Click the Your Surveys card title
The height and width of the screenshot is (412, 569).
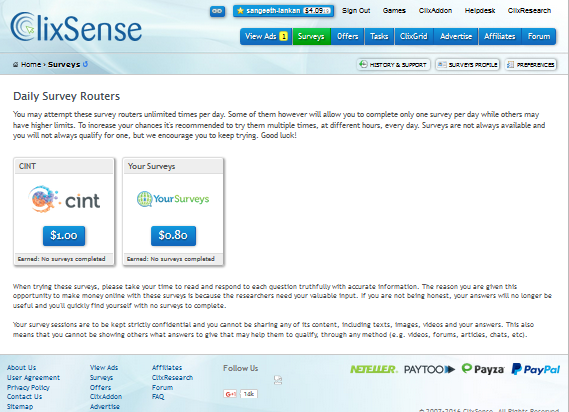(151, 166)
